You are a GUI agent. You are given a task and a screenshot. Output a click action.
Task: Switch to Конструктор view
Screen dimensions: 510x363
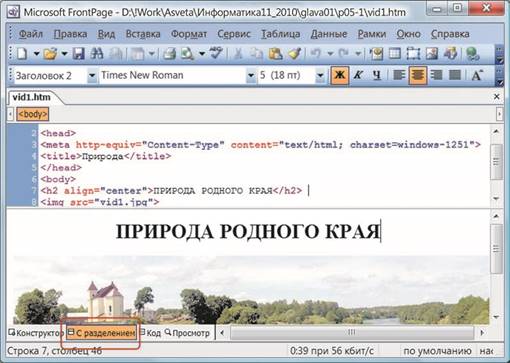point(35,333)
